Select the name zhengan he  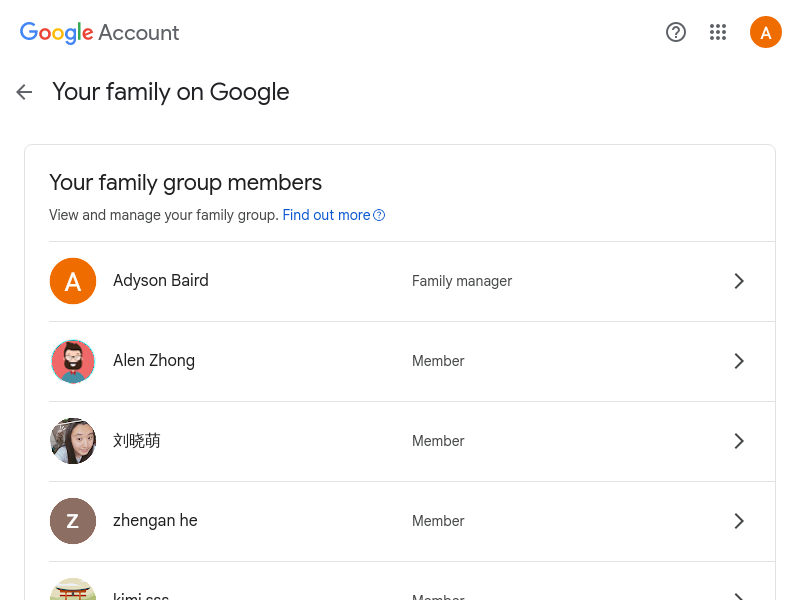[155, 520]
